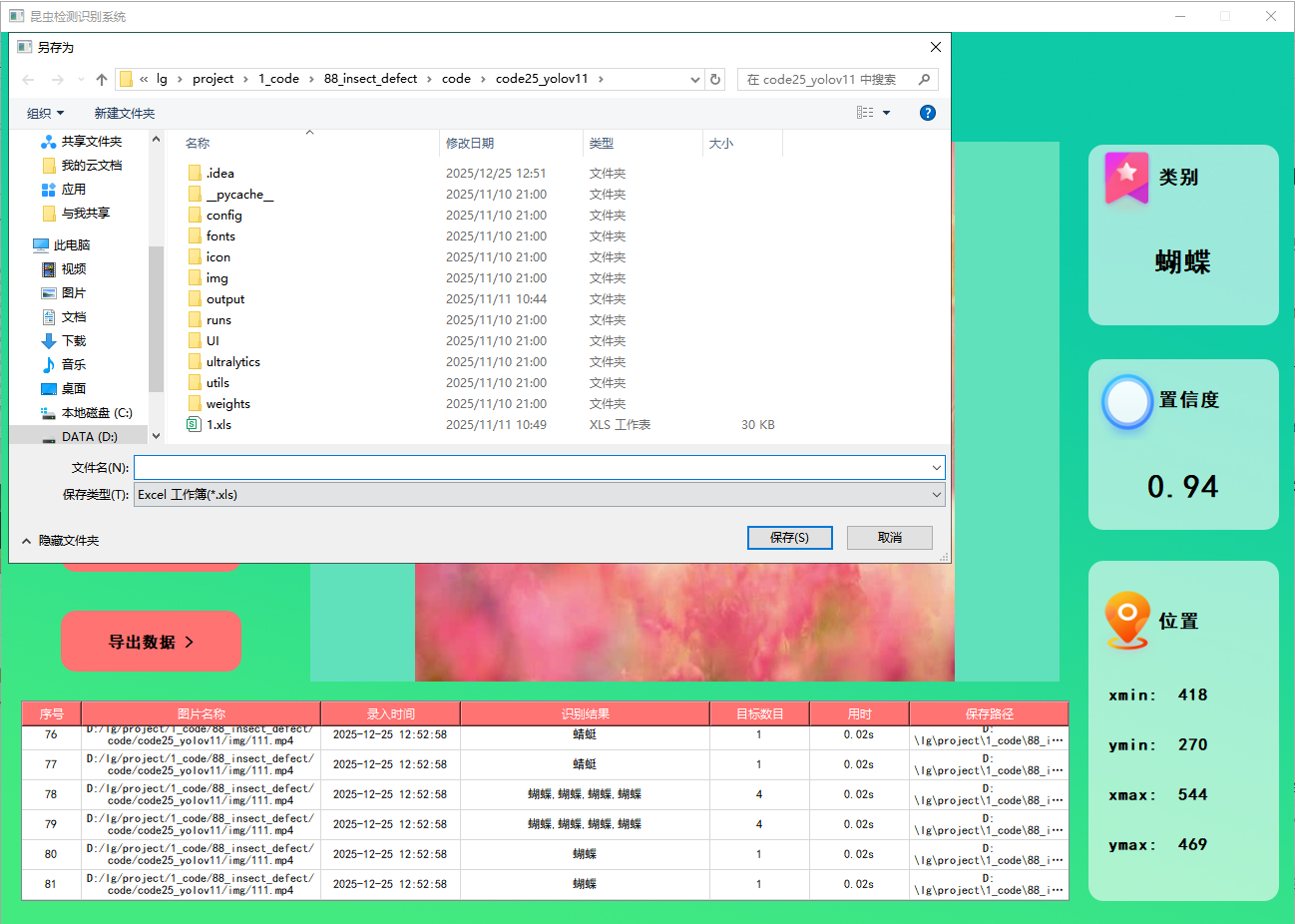Click the 取消 button
The width and height of the screenshot is (1295, 924).
(890, 538)
